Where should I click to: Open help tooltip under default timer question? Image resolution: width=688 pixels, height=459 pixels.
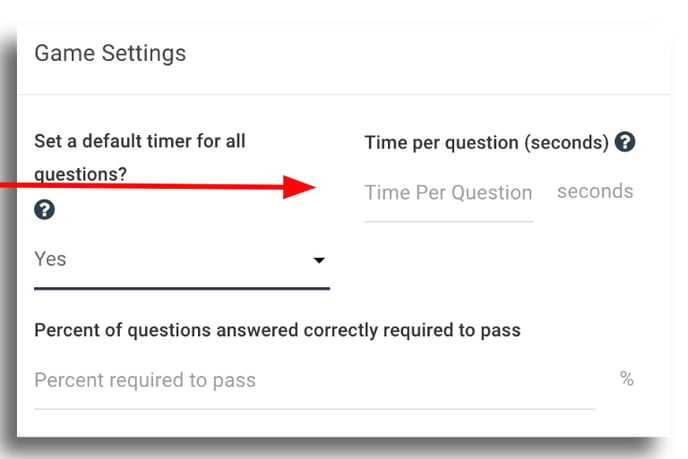point(44,210)
